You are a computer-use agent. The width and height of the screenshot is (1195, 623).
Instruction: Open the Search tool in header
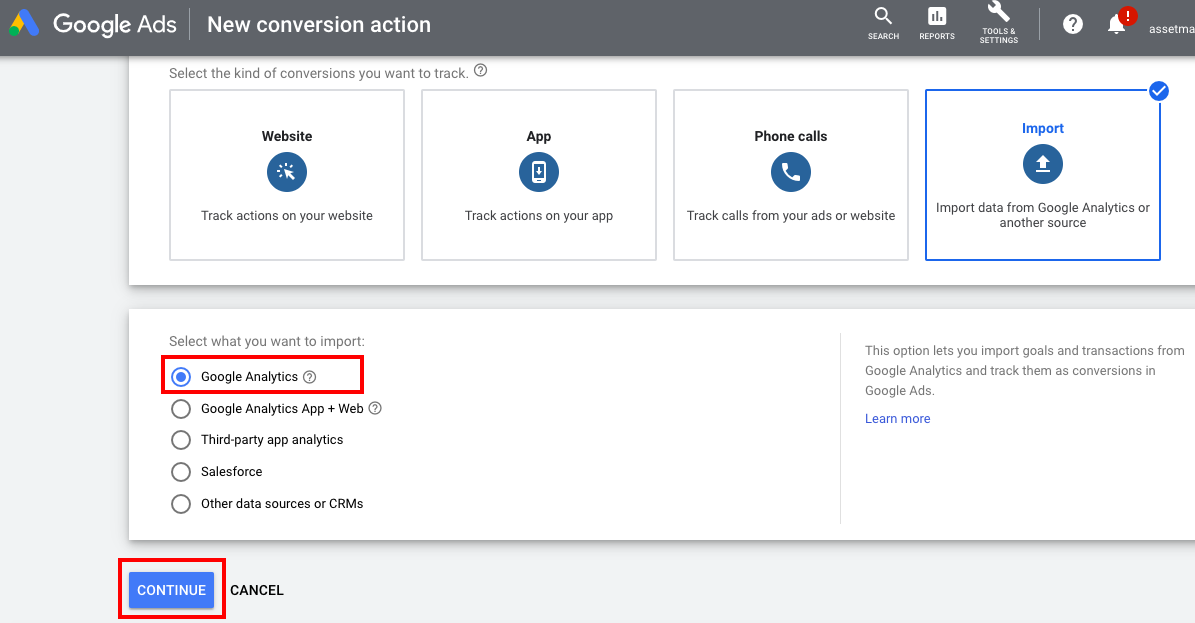tap(883, 22)
